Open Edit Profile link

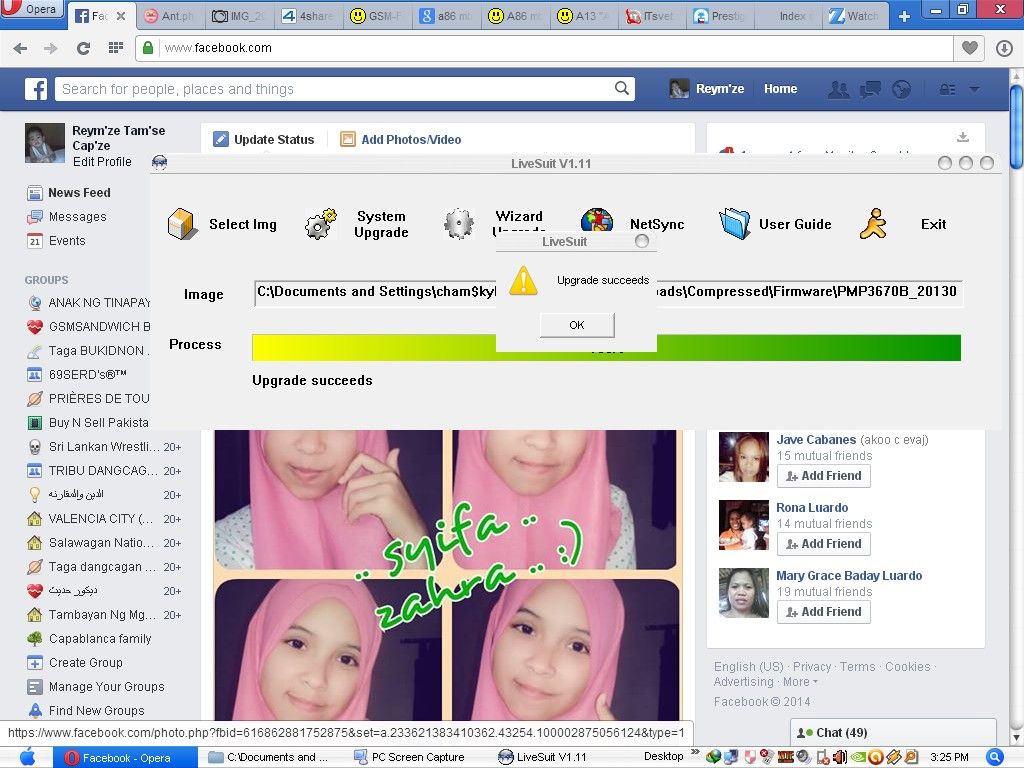click(102, 161)
